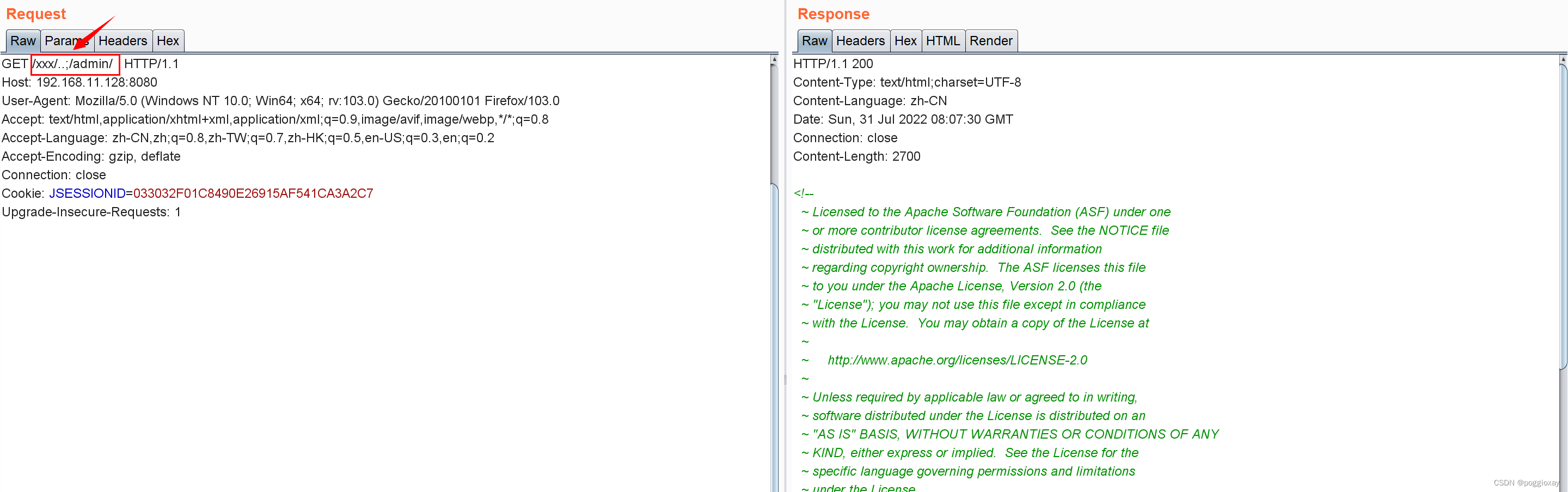
Task: Click the User-Agent header line
Action: click(x=280, y=100)
